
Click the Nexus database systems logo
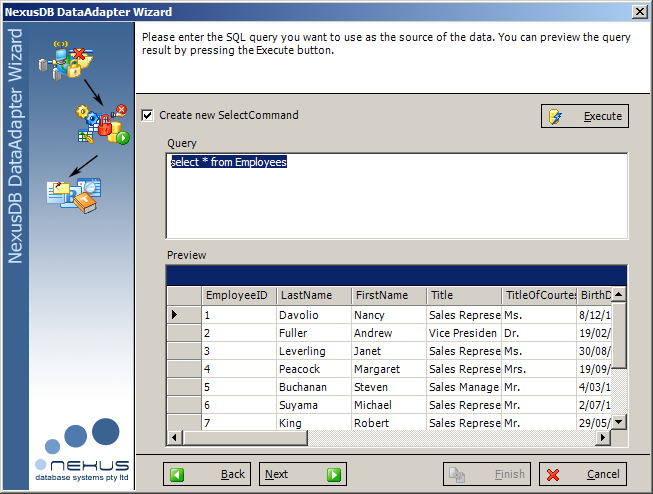(x=82, y=450)
